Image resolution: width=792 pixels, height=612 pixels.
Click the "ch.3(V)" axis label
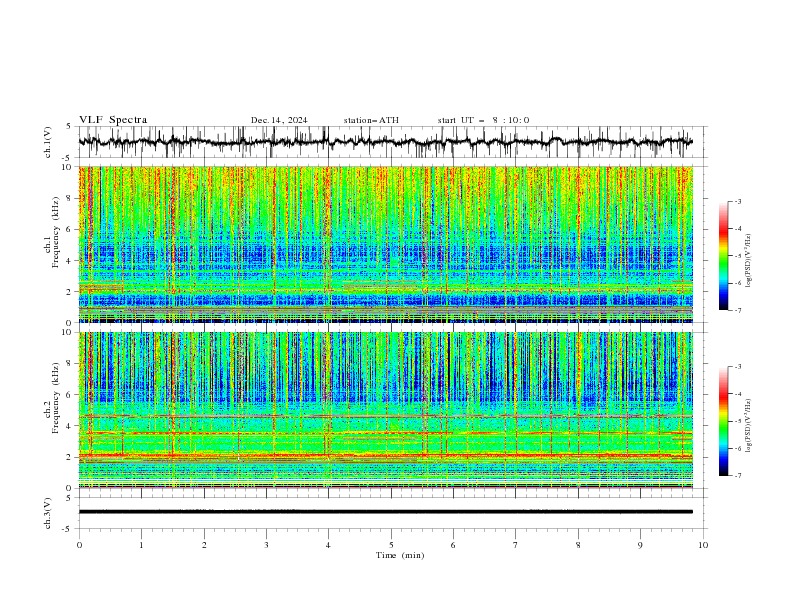pos(48,513)
